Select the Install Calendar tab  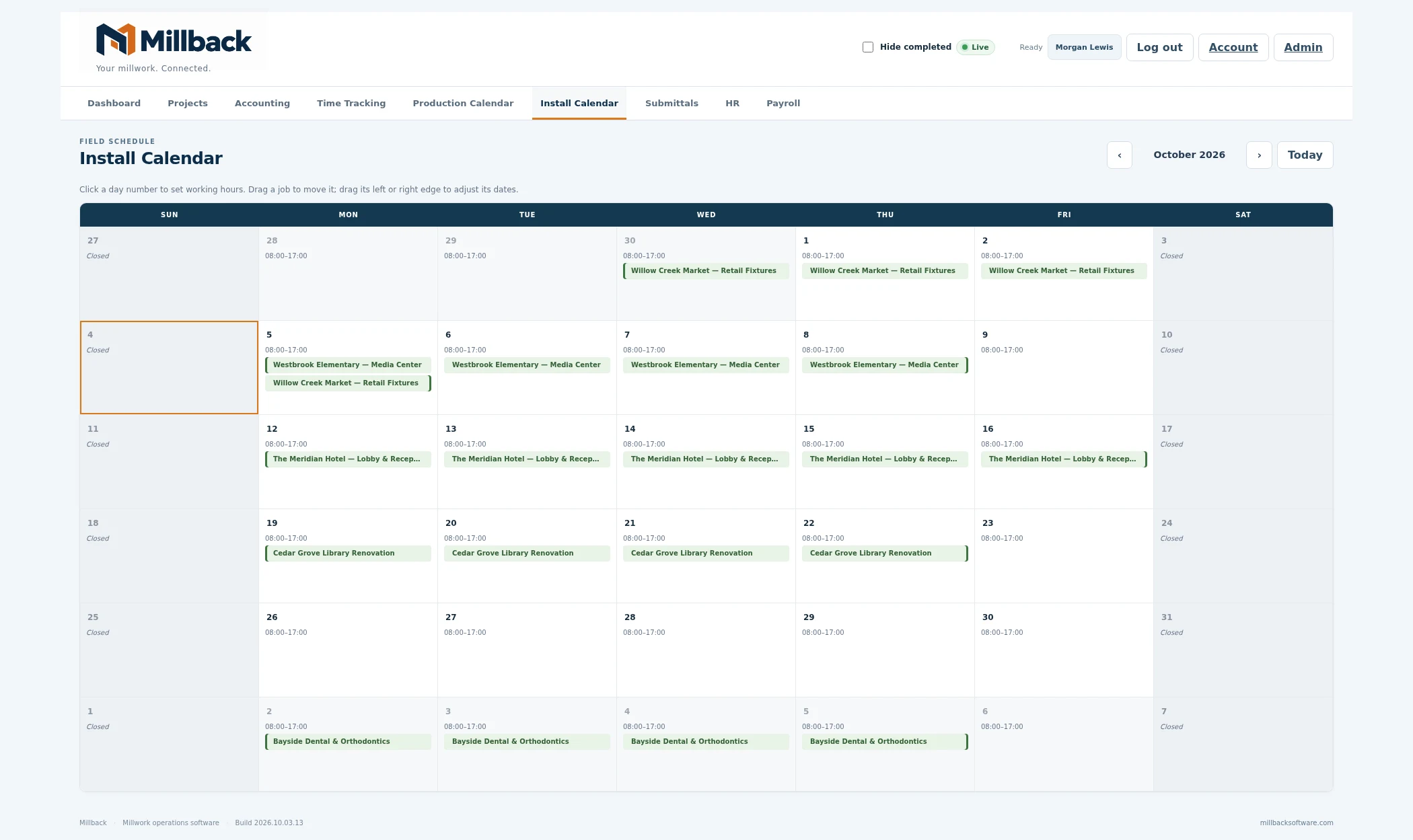click(x=579, y=104)
